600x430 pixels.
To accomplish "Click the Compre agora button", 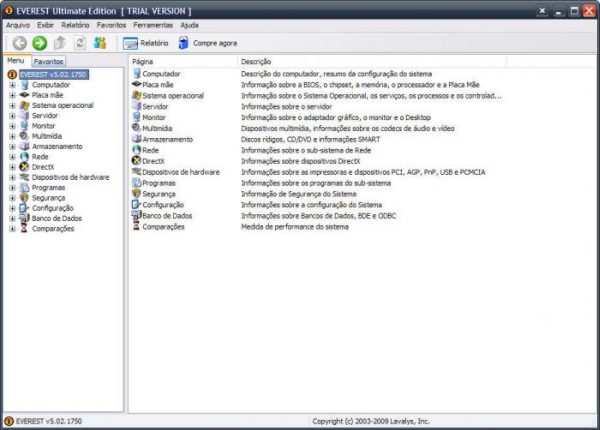I will (208, 43).
